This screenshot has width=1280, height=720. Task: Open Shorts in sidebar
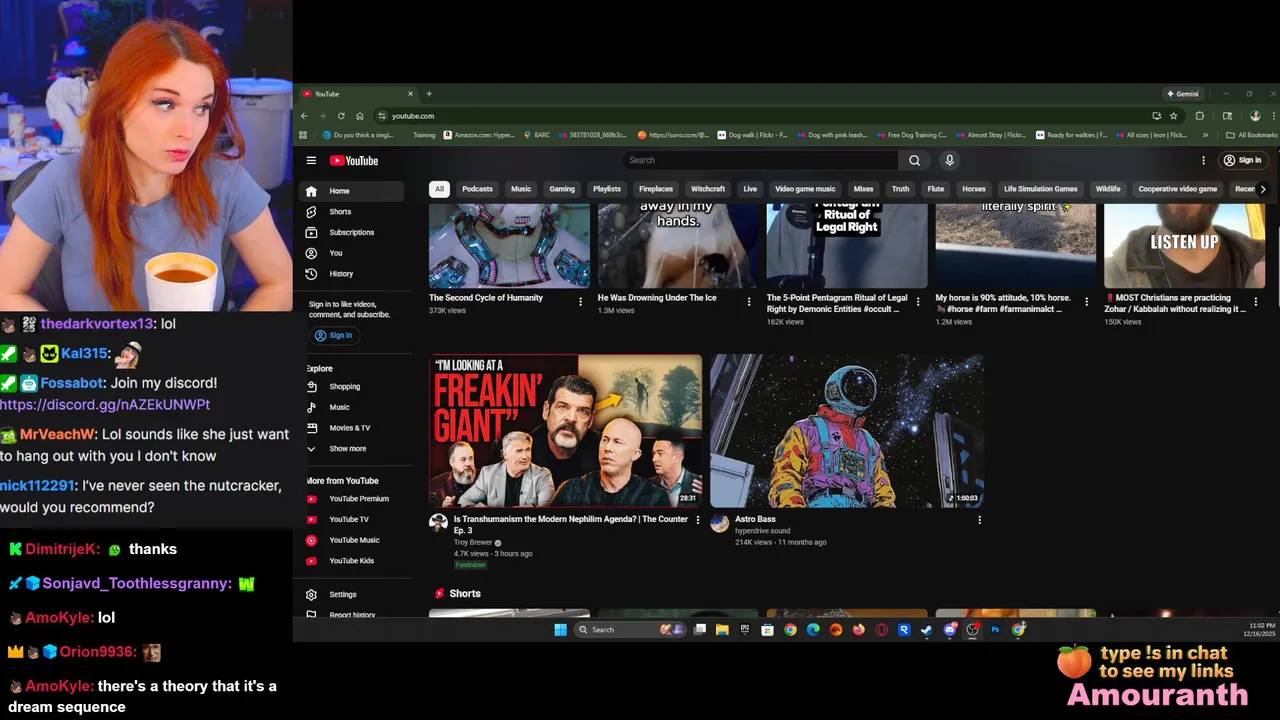[354, 212]
